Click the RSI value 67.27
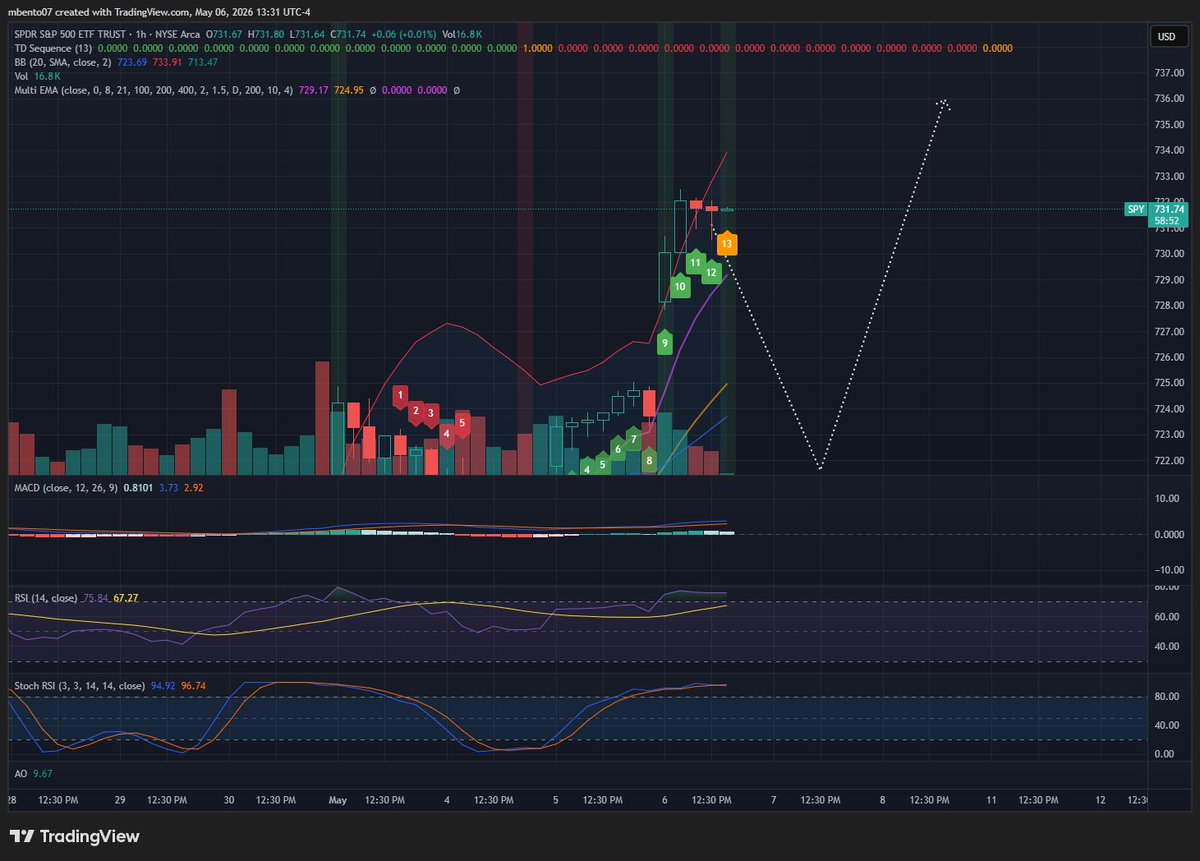 tap(125, 598)
